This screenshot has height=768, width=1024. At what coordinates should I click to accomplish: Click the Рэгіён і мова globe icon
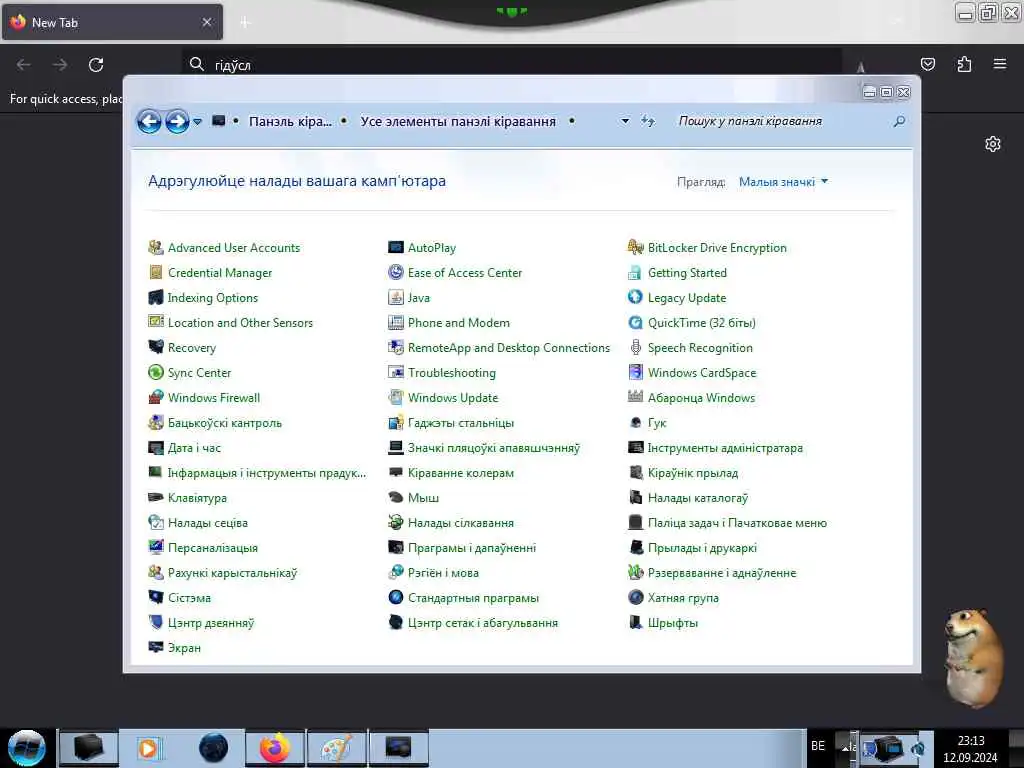(x=396, y=573)
